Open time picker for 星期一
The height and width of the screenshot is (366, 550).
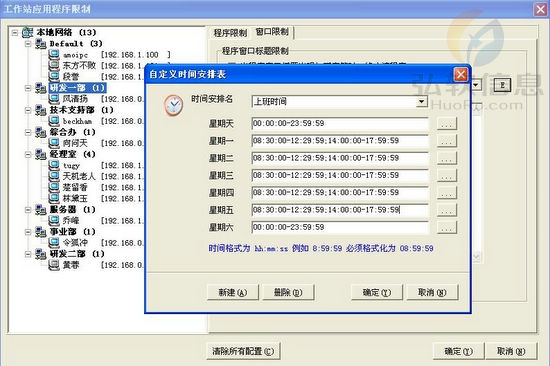pos(447,141)
